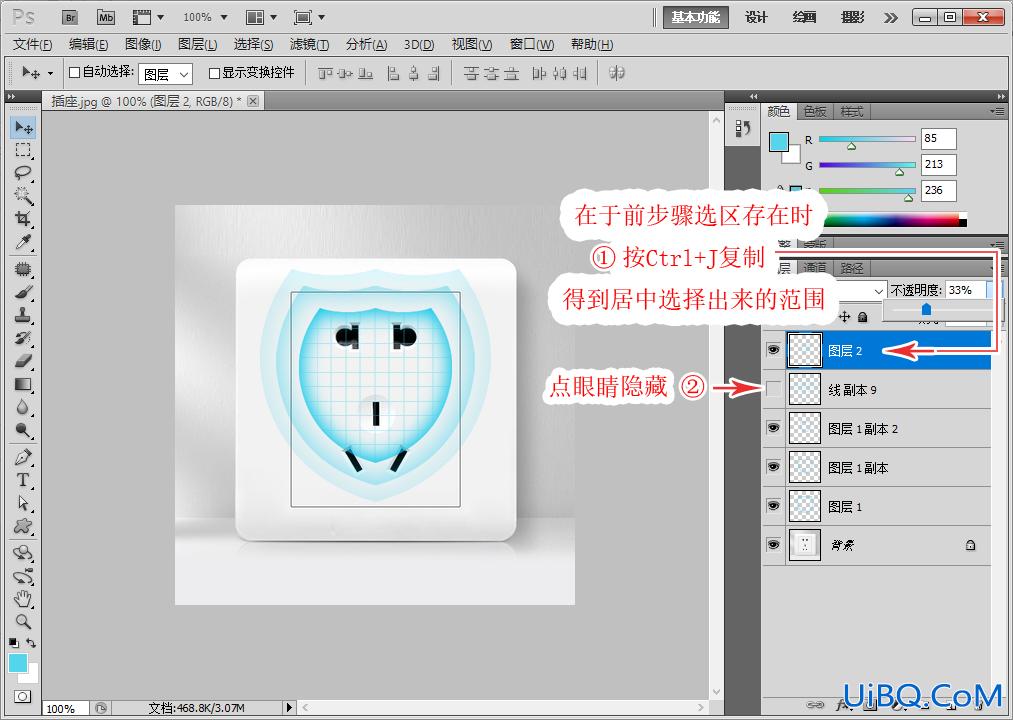Switch to the 色板 tab

[815, 112]
